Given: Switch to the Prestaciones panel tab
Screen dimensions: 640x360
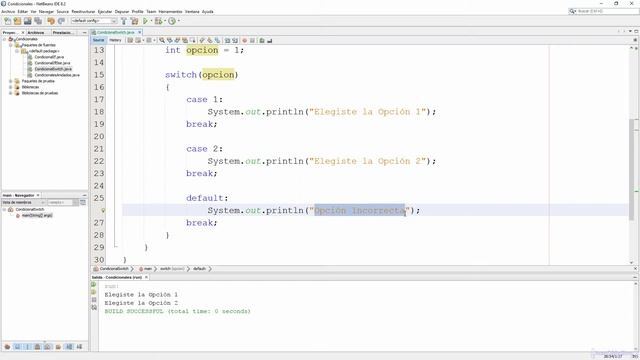Looking at the screenshot, I should pyautogui.click(x=62, y=32).
